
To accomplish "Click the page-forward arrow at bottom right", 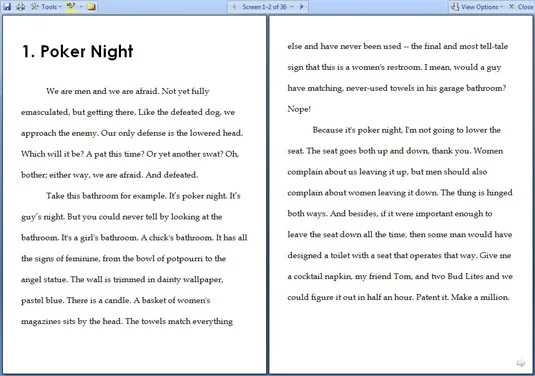I will click(521, 363).
